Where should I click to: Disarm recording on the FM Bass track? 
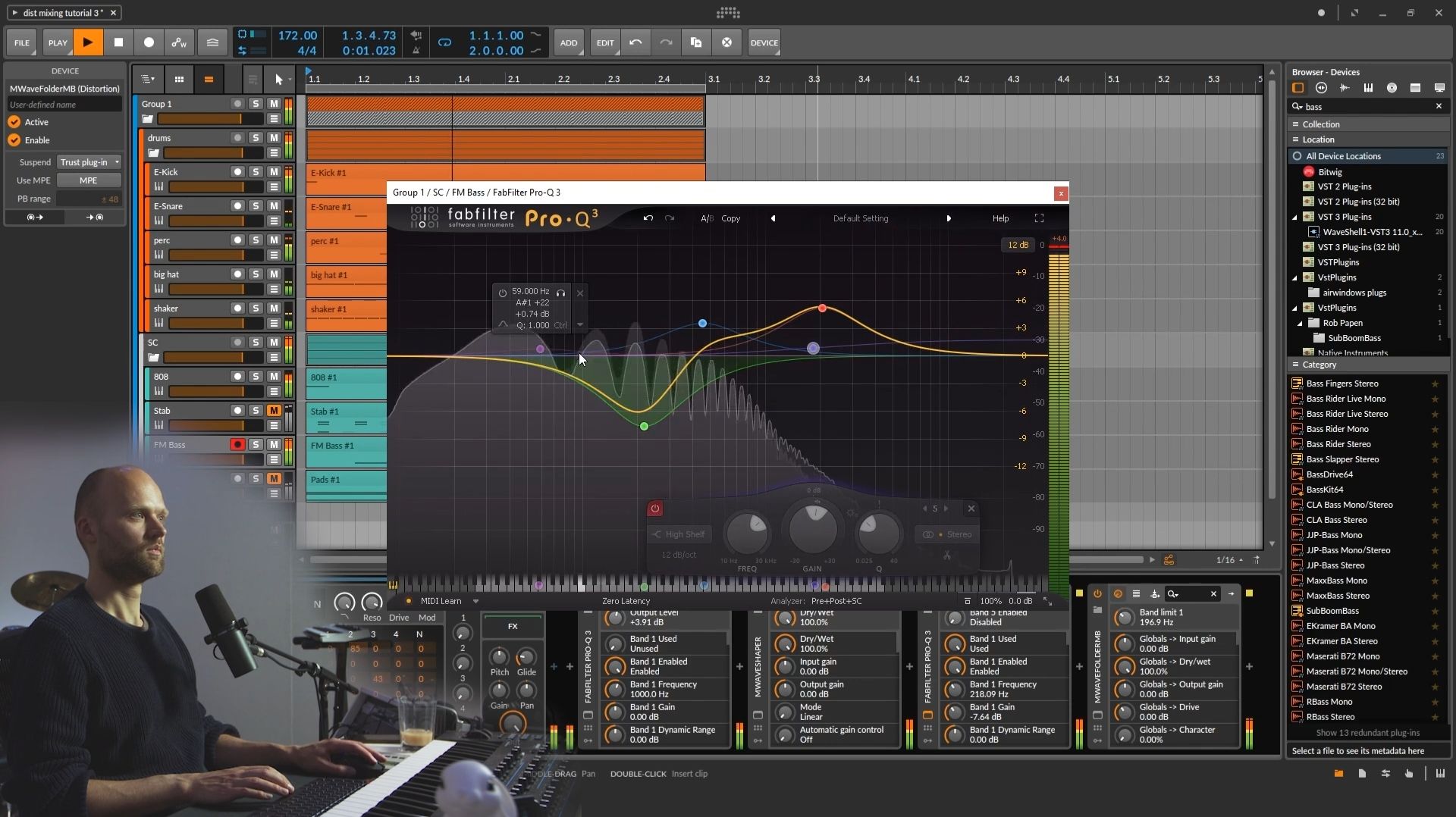coord(237,445)
